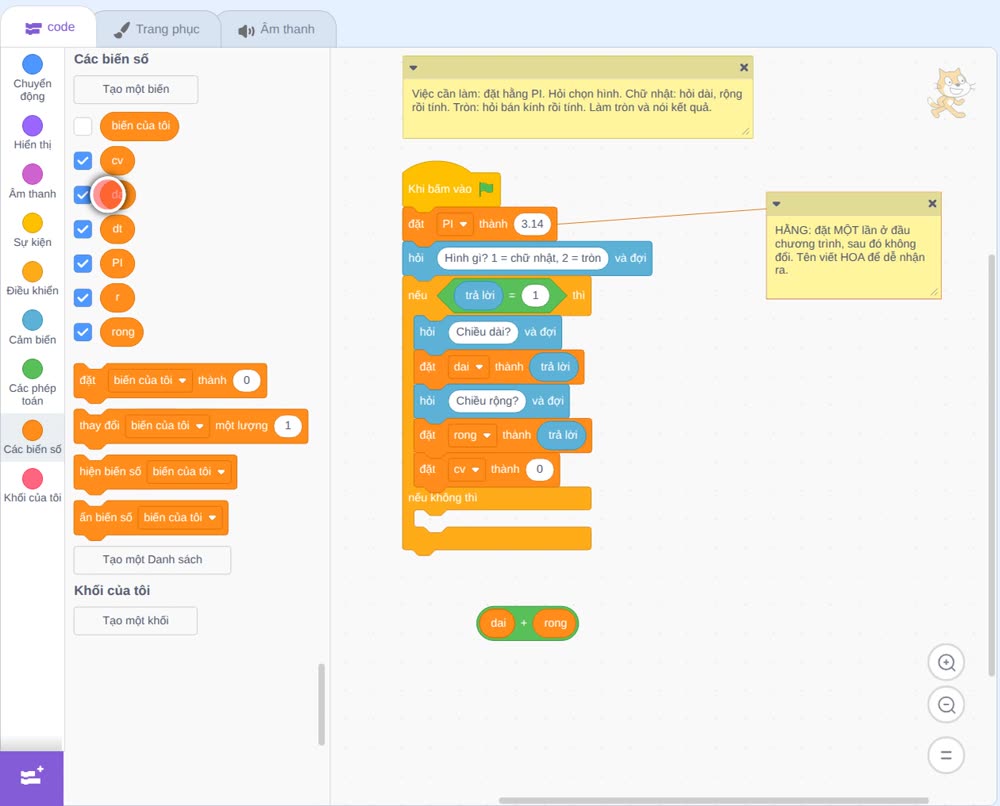Open the Các phép toán block category
The image size is (1000, 806).
32,382
